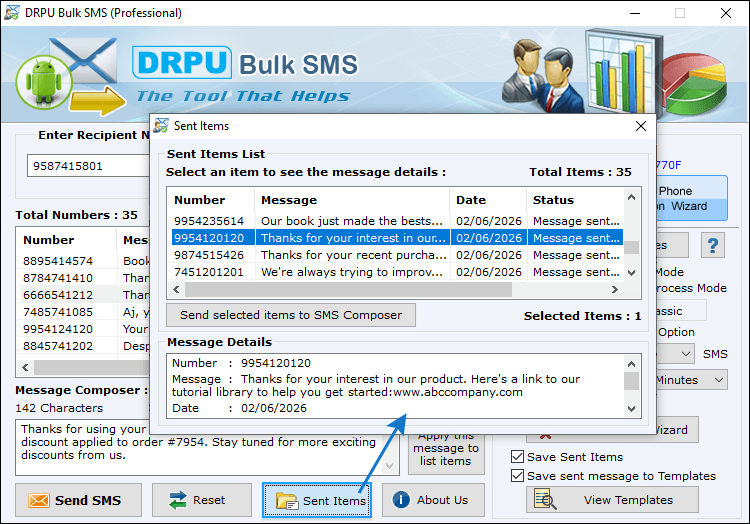Select number 8784741410 in main list
The height and width of the screenshot is (524, 750).
pos(58,278)
